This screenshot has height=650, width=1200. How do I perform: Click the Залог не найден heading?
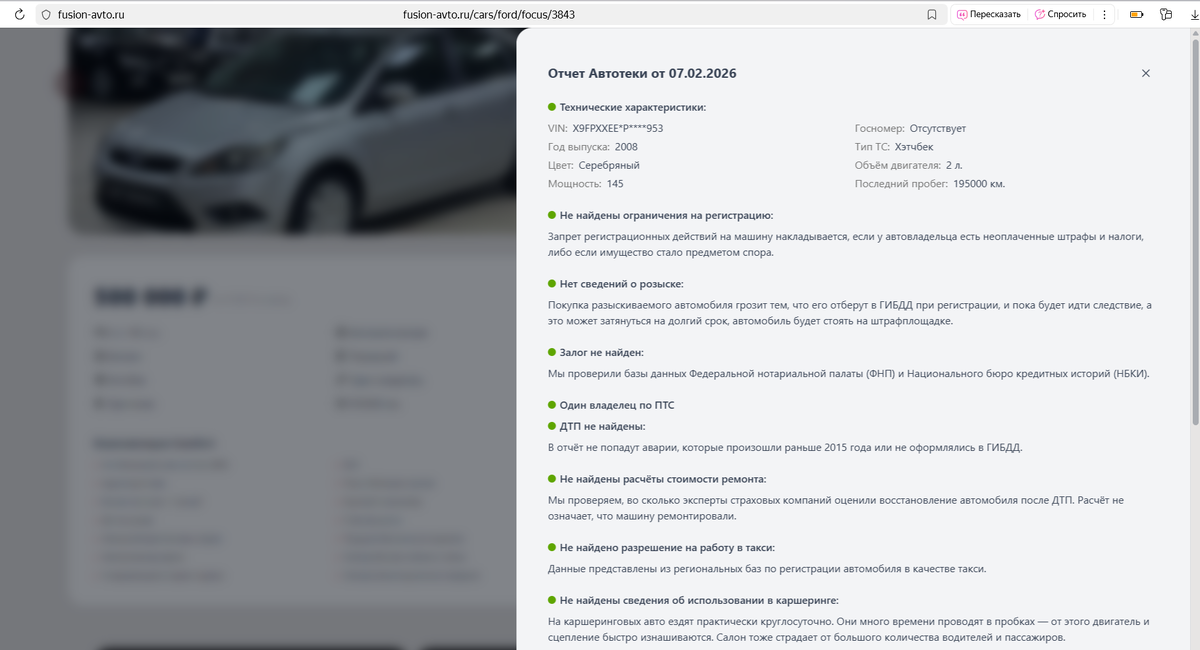tap(602, 353)
